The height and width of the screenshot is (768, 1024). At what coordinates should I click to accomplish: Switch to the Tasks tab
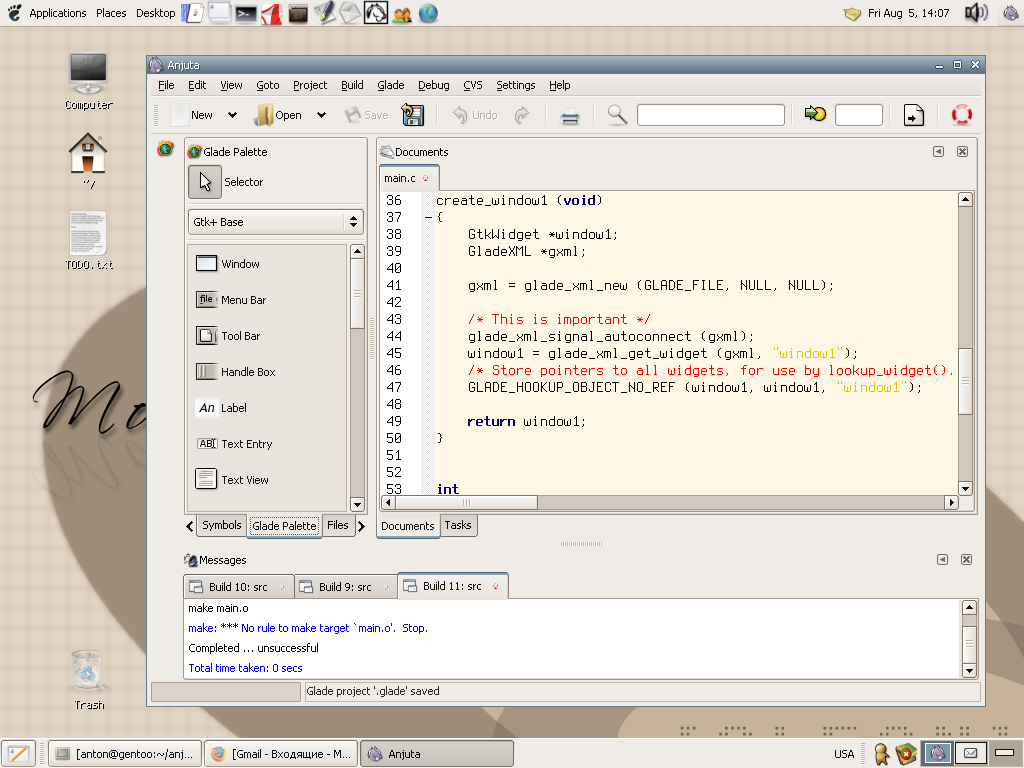coord(458,525)
